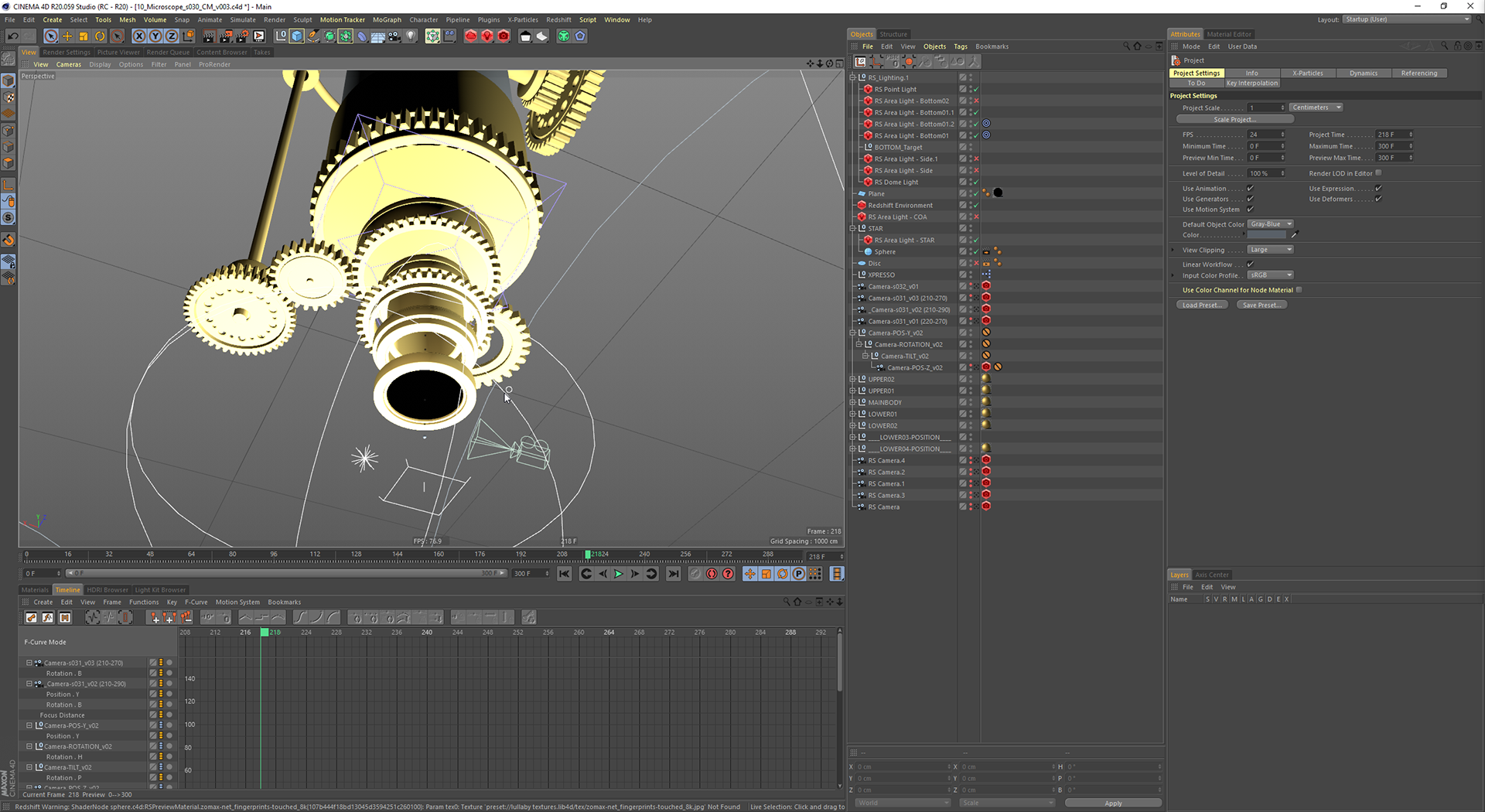Open the Cube primitive object icon

pos(297,36)
